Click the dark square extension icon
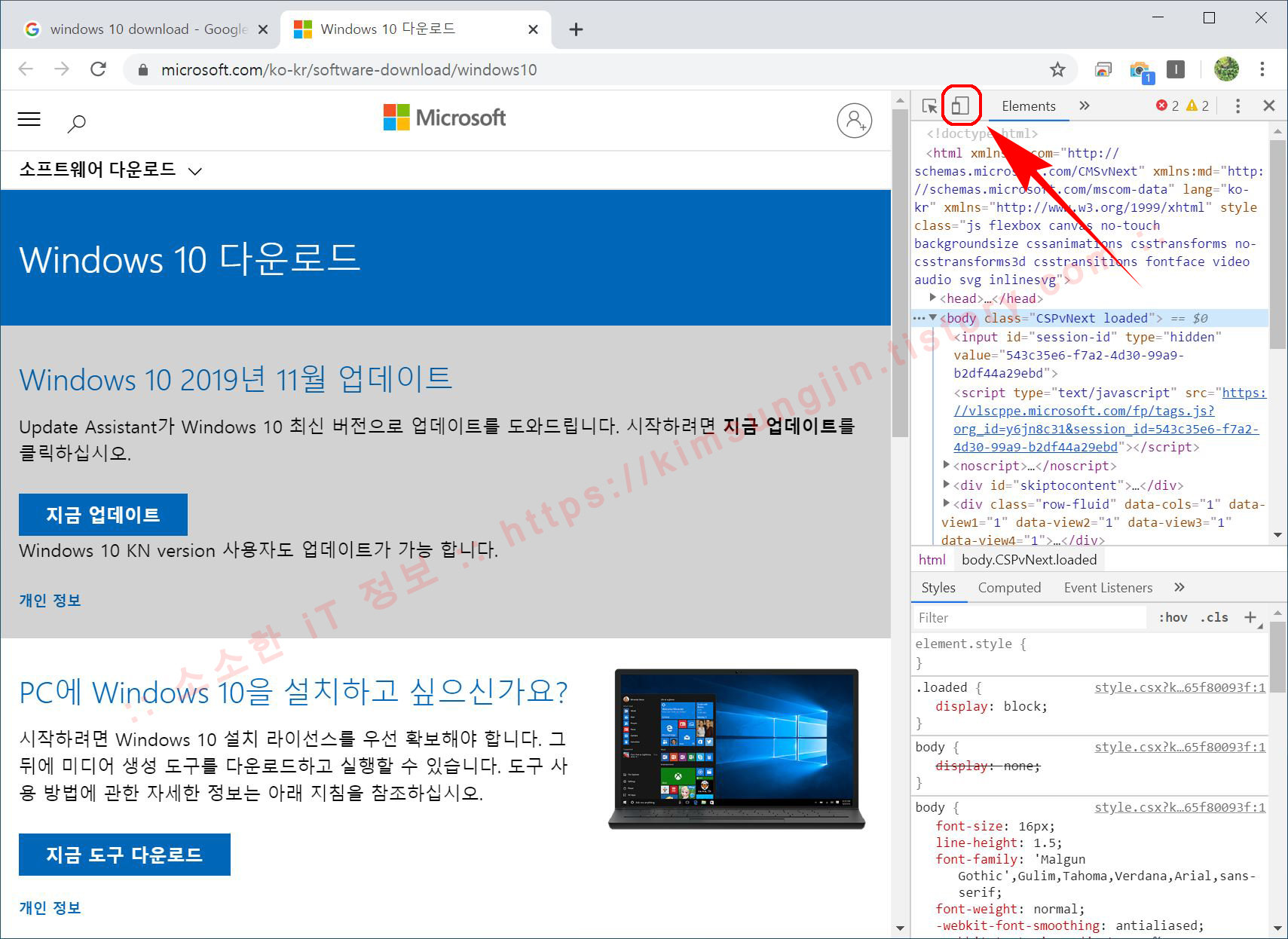 pyautogui.click(x=1176, y=70)
